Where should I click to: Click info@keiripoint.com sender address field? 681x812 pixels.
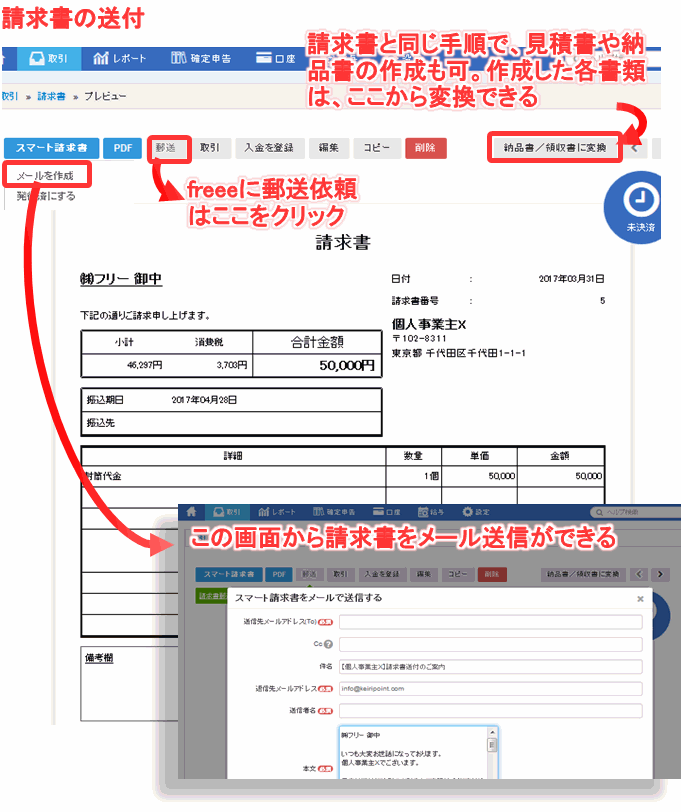[x=490, y=689]
